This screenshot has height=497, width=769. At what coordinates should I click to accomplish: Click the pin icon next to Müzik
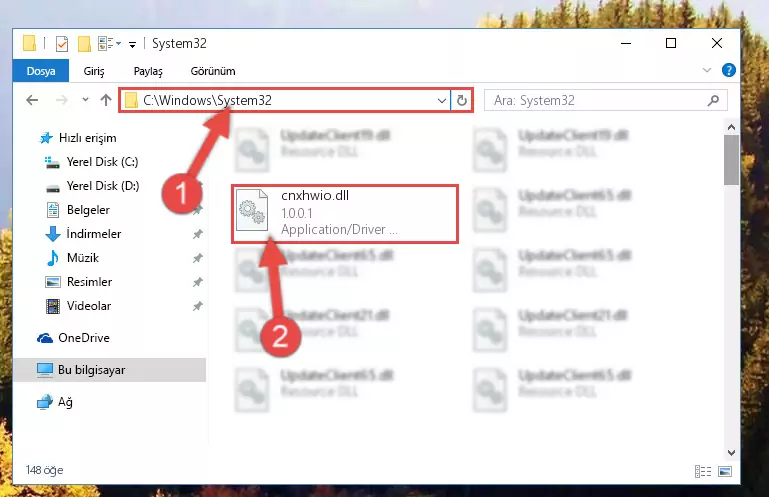(x=198, y=258)
